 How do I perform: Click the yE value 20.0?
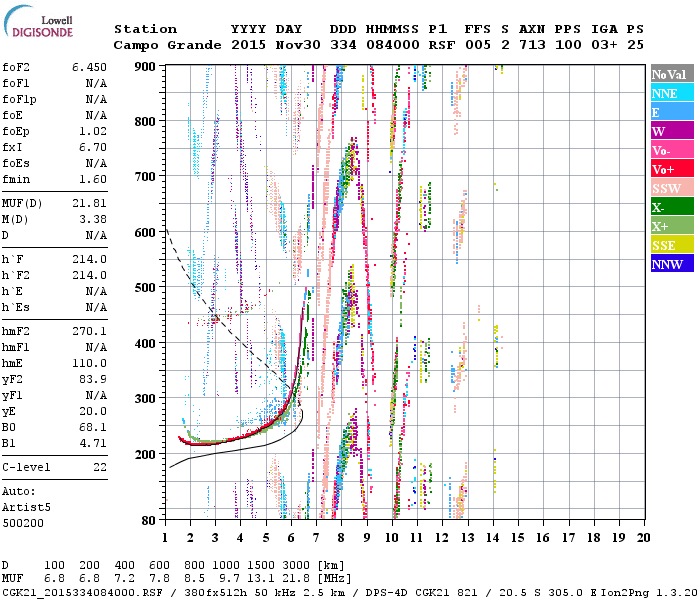click(x=93, y=411)
